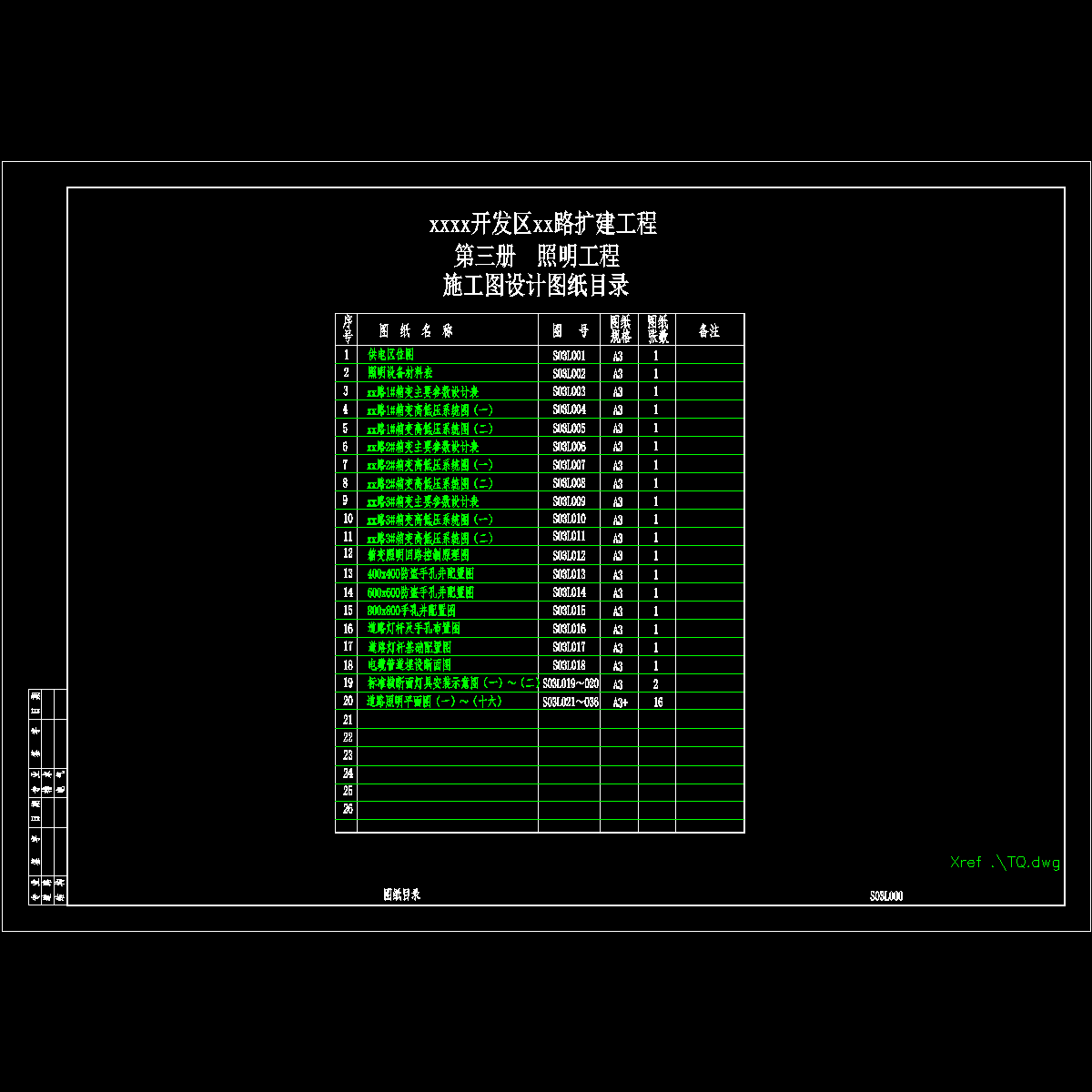Click the 'A3+' paper size cell

point(620,703)
